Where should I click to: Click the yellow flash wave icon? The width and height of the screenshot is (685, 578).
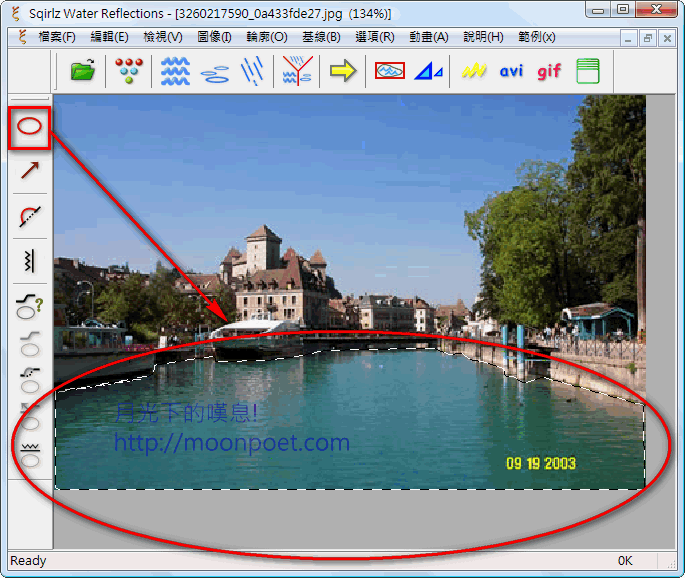[x=473, y=71]
